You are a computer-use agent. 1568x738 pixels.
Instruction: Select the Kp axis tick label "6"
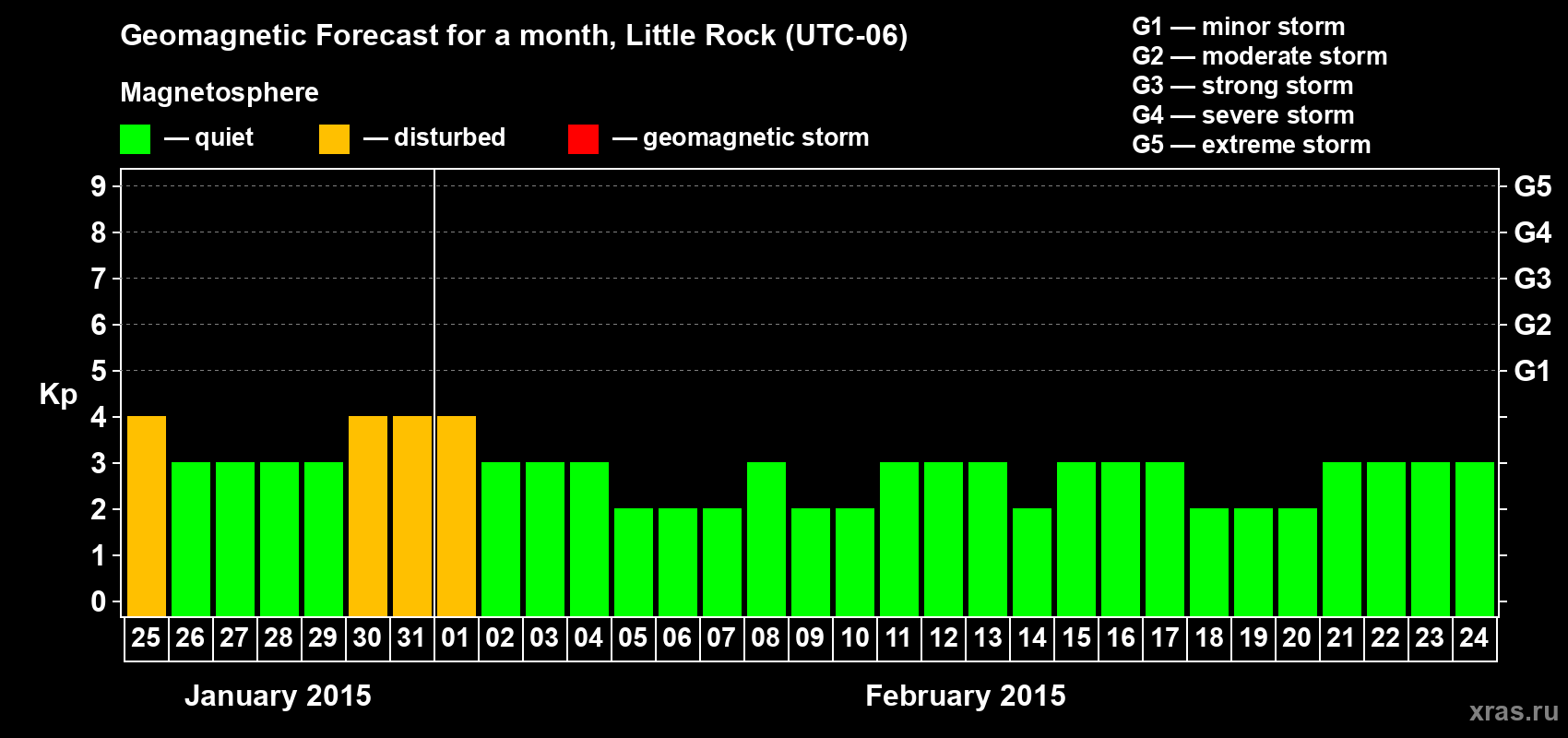pos(99,325)
